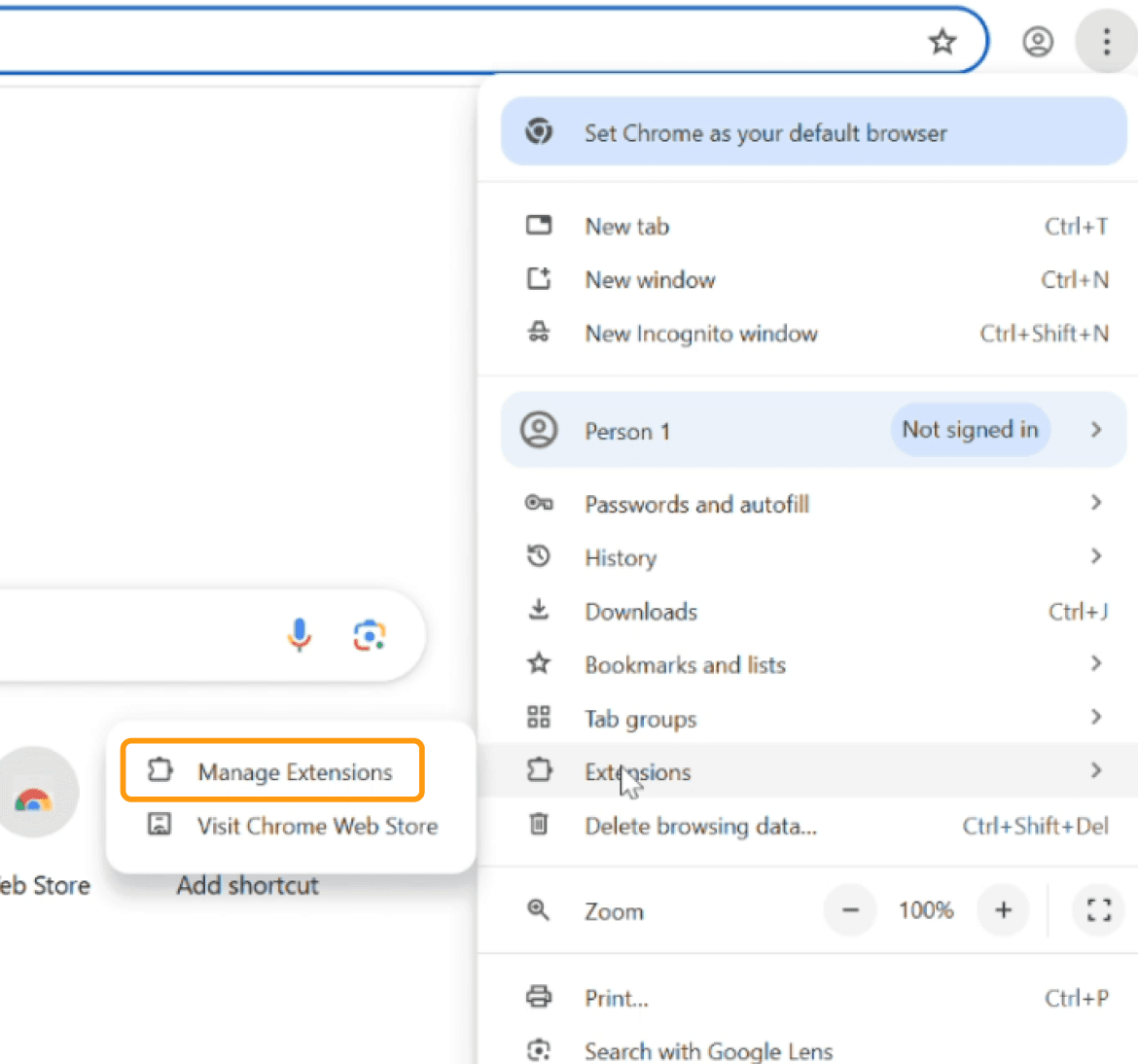Click the Zoom magnifier icon
The width and height of the screenshot is (1138, 1064).
click(x=539, y=909)
